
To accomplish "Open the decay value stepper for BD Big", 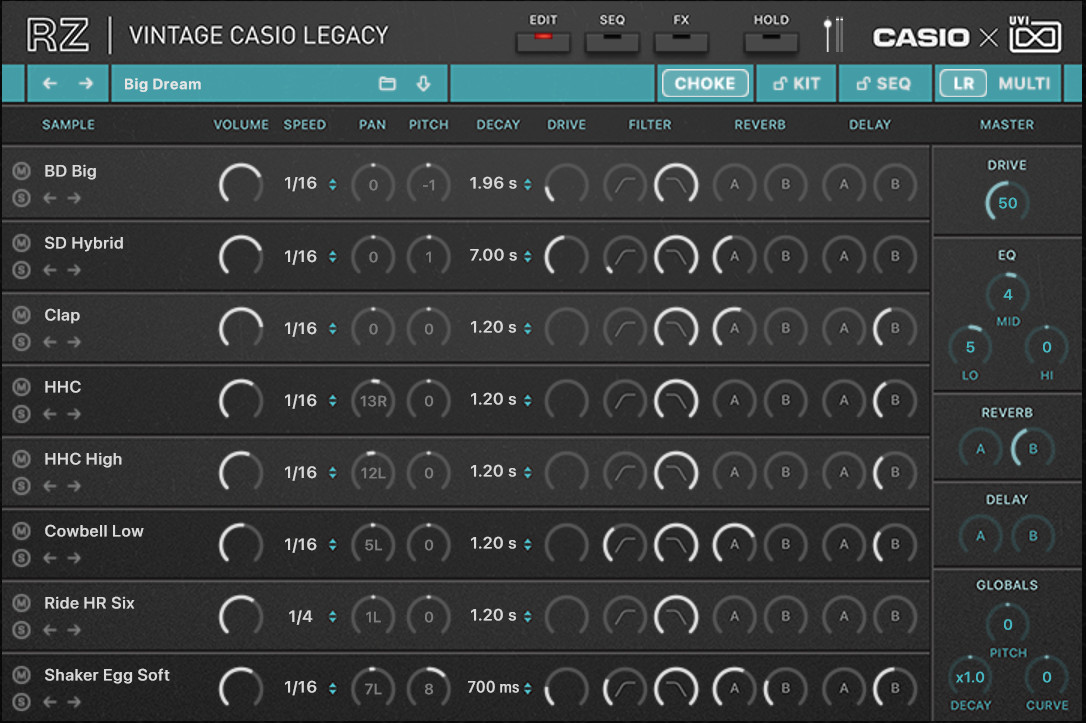I will pos(527,184).
